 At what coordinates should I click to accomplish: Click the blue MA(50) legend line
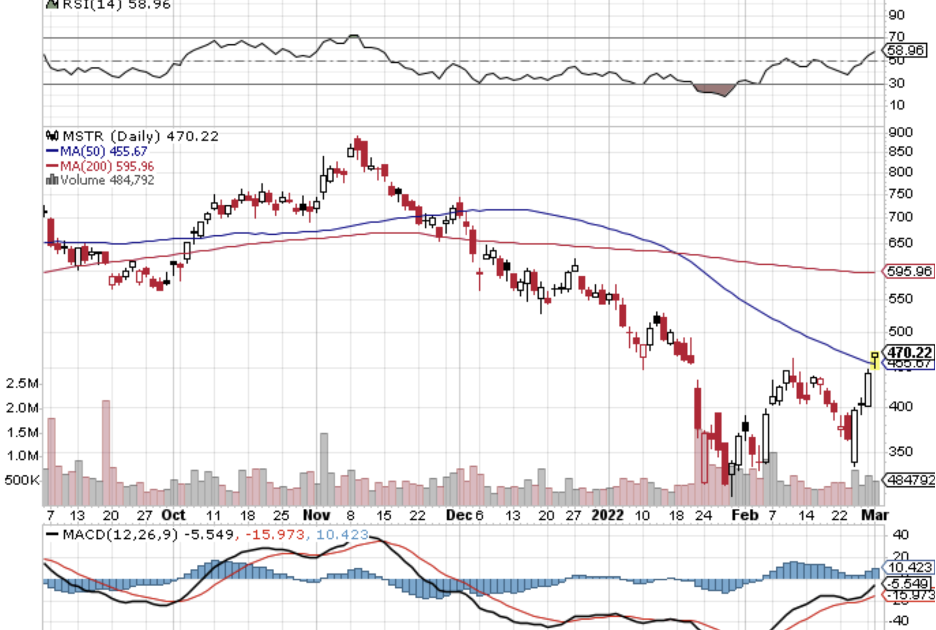coord(52,151)
